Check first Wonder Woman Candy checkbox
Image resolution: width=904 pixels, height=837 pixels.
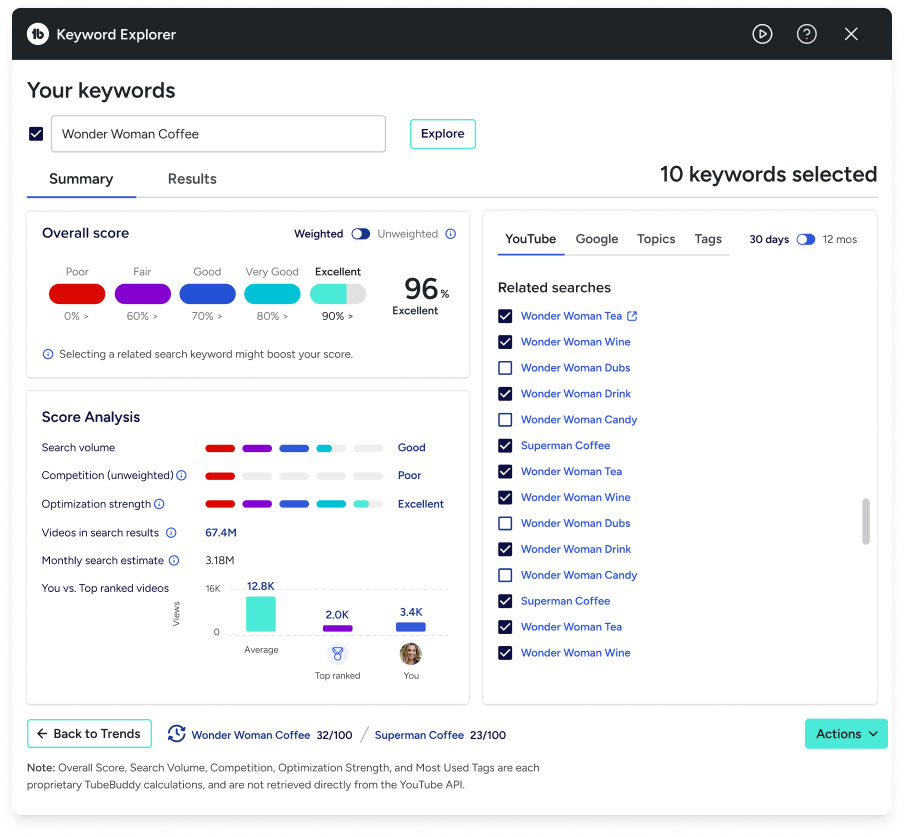click(x=505, y=420)
